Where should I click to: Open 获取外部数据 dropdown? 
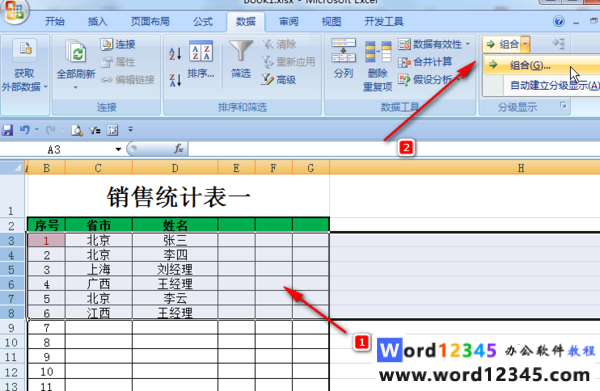point(24,65)
